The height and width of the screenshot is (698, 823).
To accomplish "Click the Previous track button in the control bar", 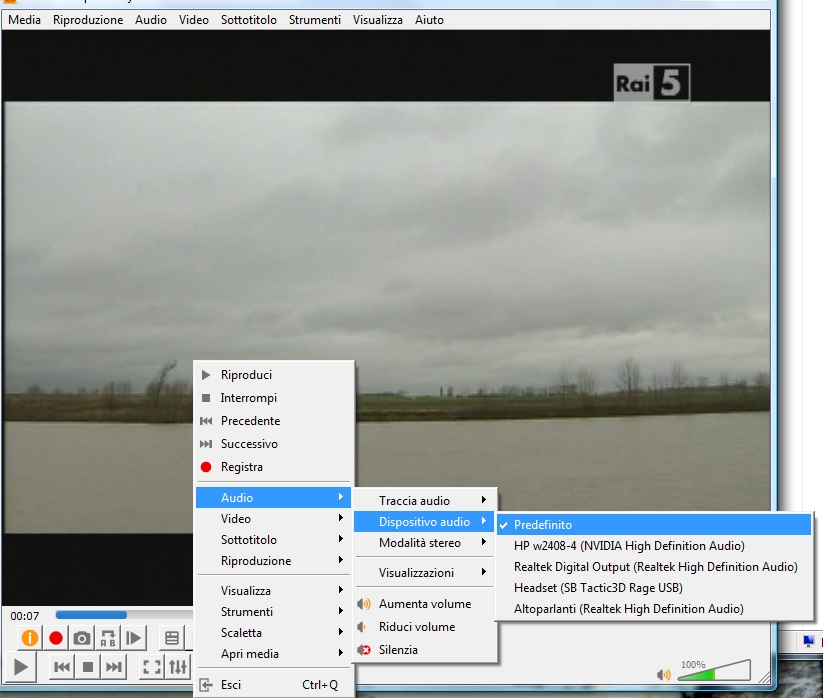I will coord(62,667).
